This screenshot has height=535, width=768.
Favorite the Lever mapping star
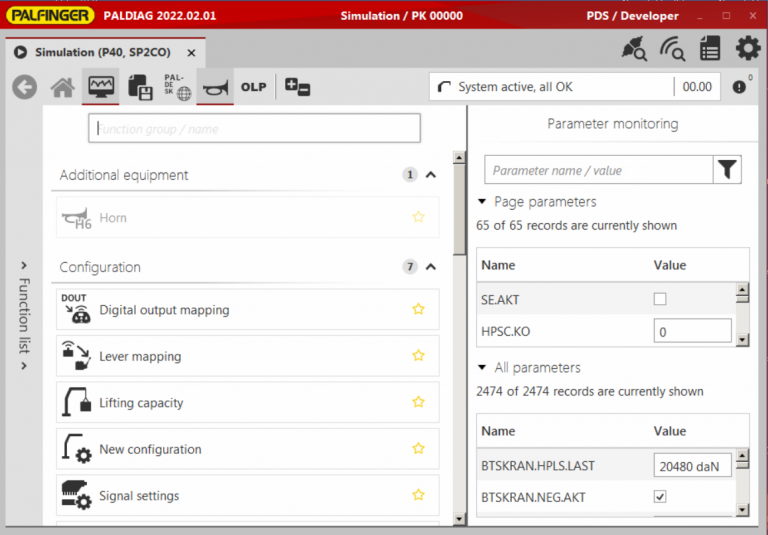[x=419, y=356]
